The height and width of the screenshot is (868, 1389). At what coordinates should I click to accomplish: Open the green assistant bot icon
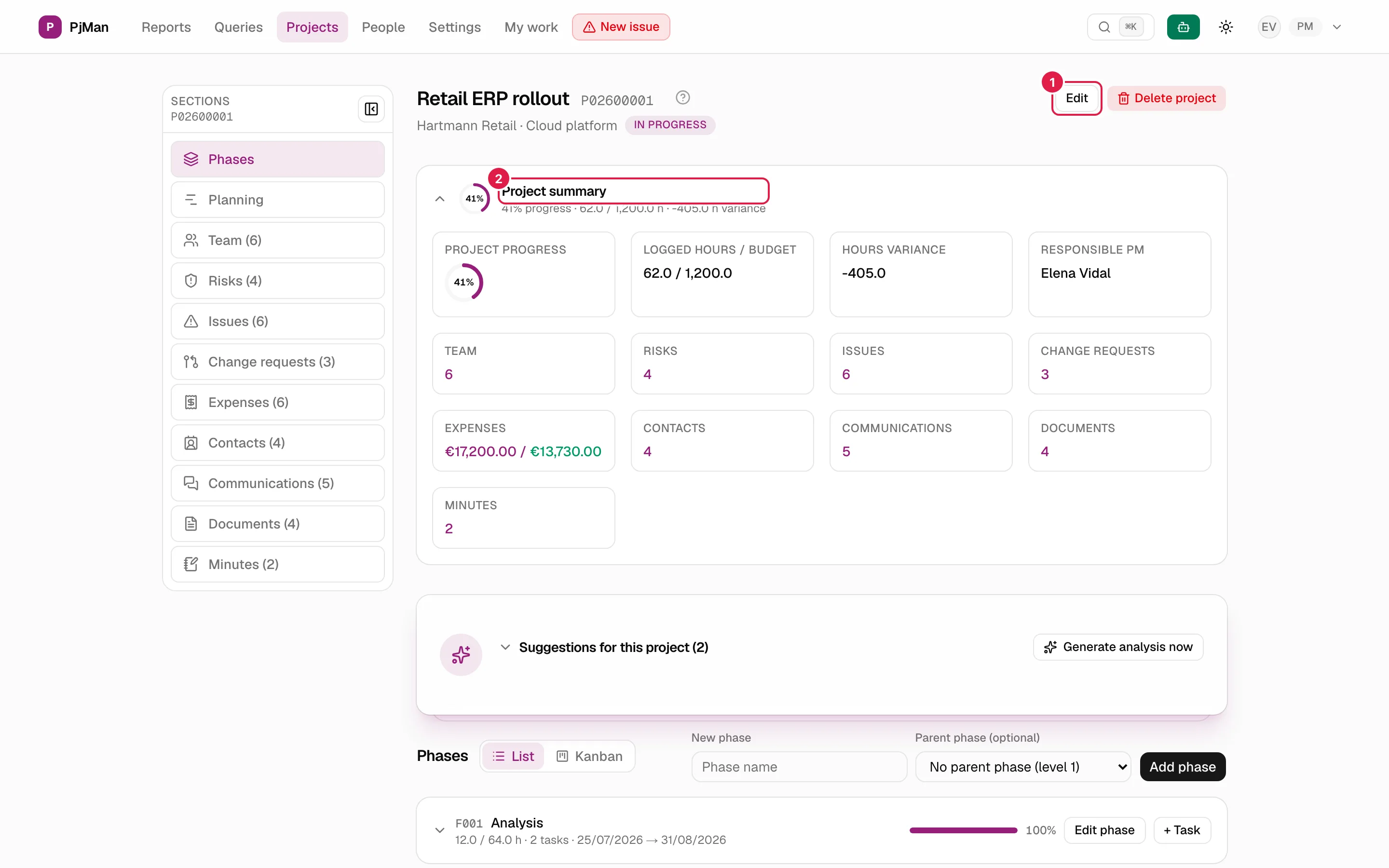[1183, 27]
